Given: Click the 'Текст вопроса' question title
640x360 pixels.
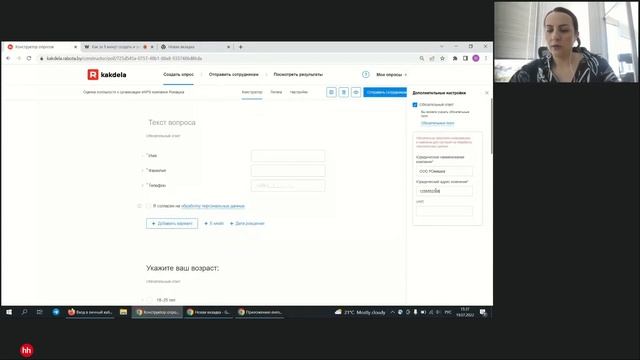Looking at the screenshot, I should click(x=172, y=122).
